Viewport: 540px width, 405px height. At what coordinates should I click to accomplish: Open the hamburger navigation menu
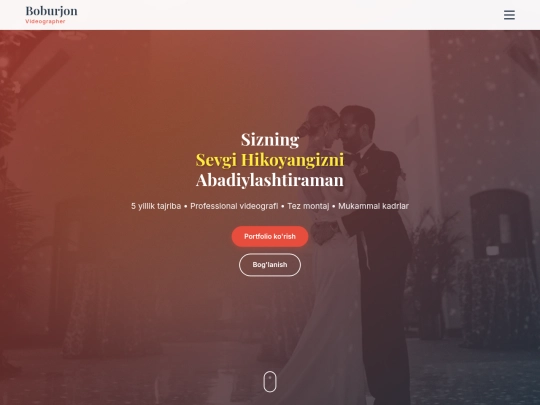point(509,15)
